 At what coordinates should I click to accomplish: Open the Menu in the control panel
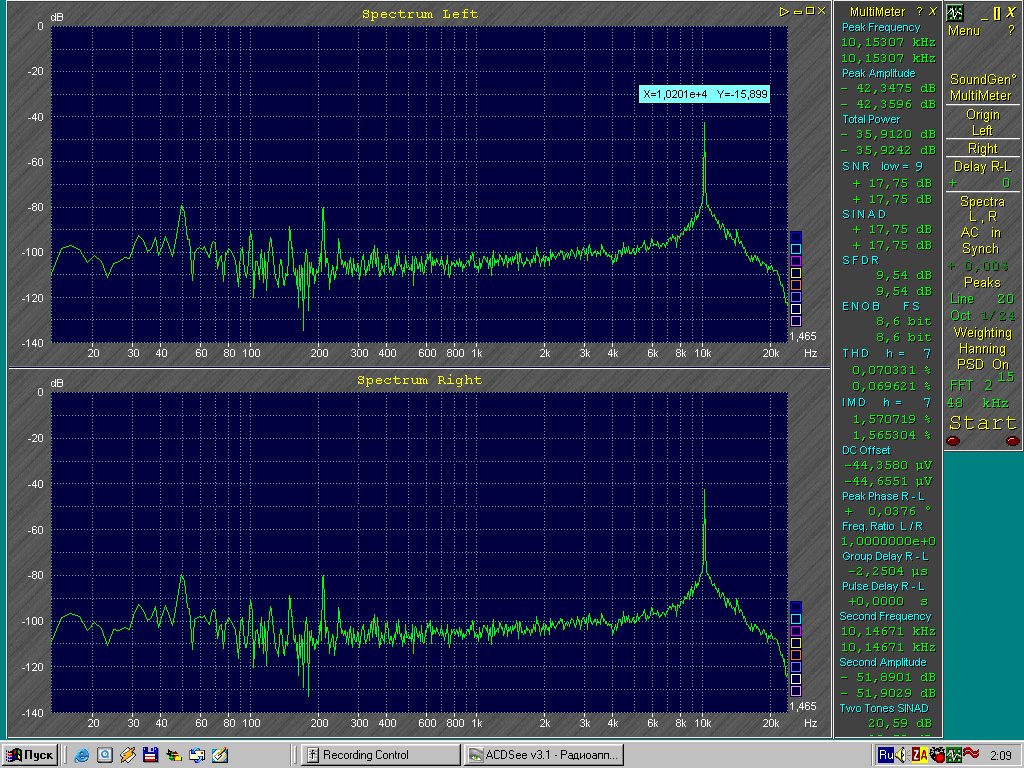coord(964,31)
